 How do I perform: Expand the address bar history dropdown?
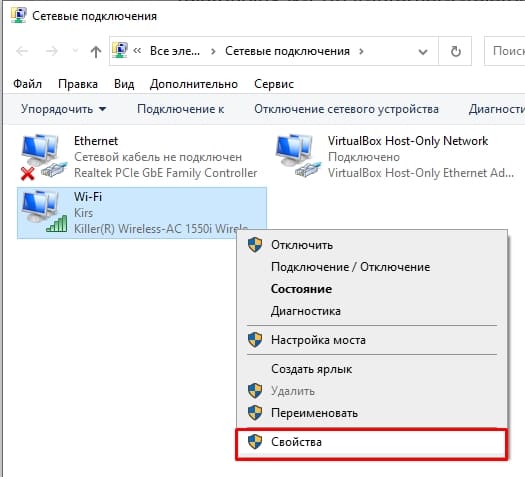(423, 52)
